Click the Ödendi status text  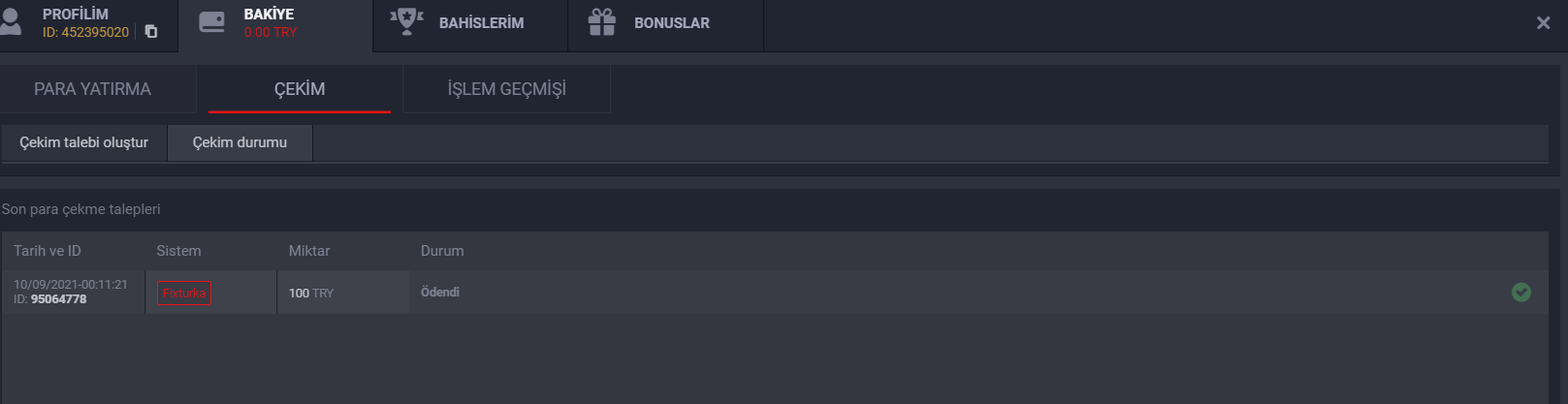click(440, 292)
